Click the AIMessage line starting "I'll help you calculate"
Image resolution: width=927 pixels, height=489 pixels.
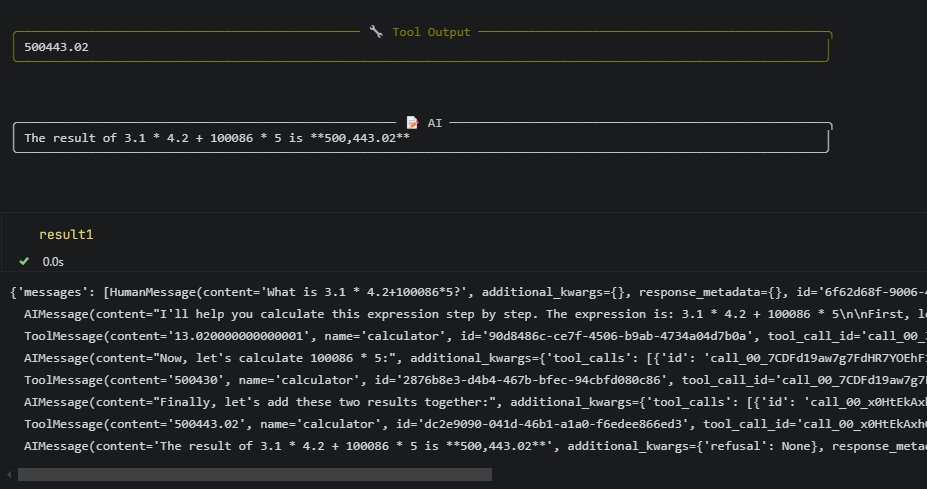pos(475,314)
